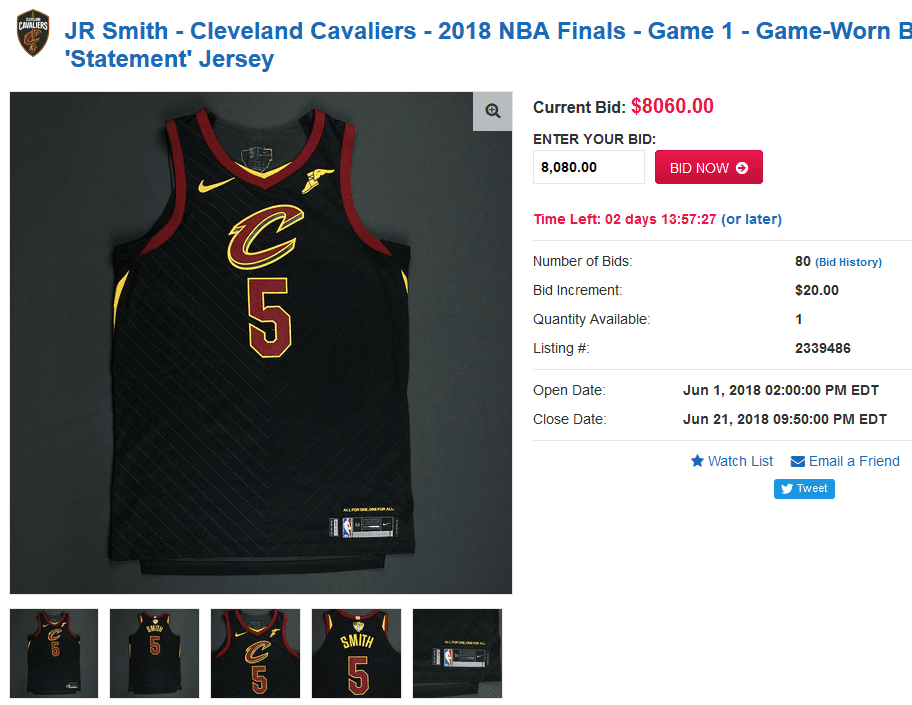Open the Email a Friend link
The width and height of the screenshot is (912, 705).
(845, 461)
